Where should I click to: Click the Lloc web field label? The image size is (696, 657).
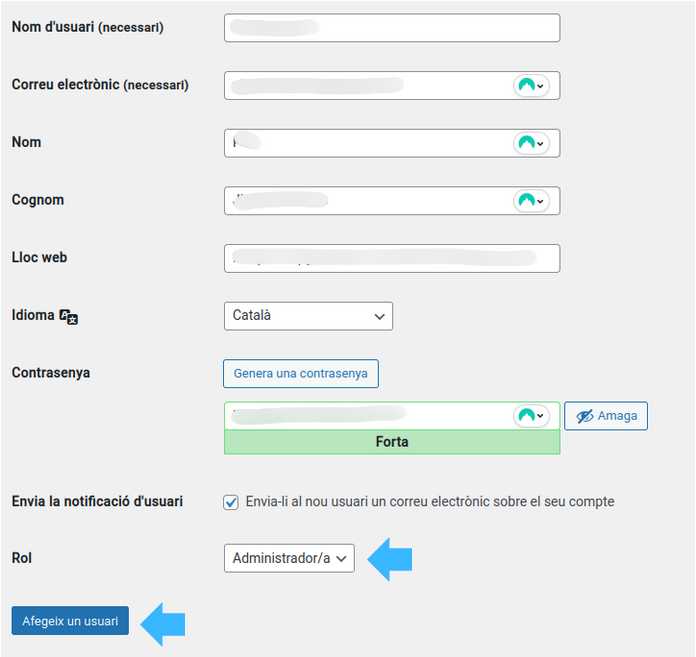[x=39, y=258]
